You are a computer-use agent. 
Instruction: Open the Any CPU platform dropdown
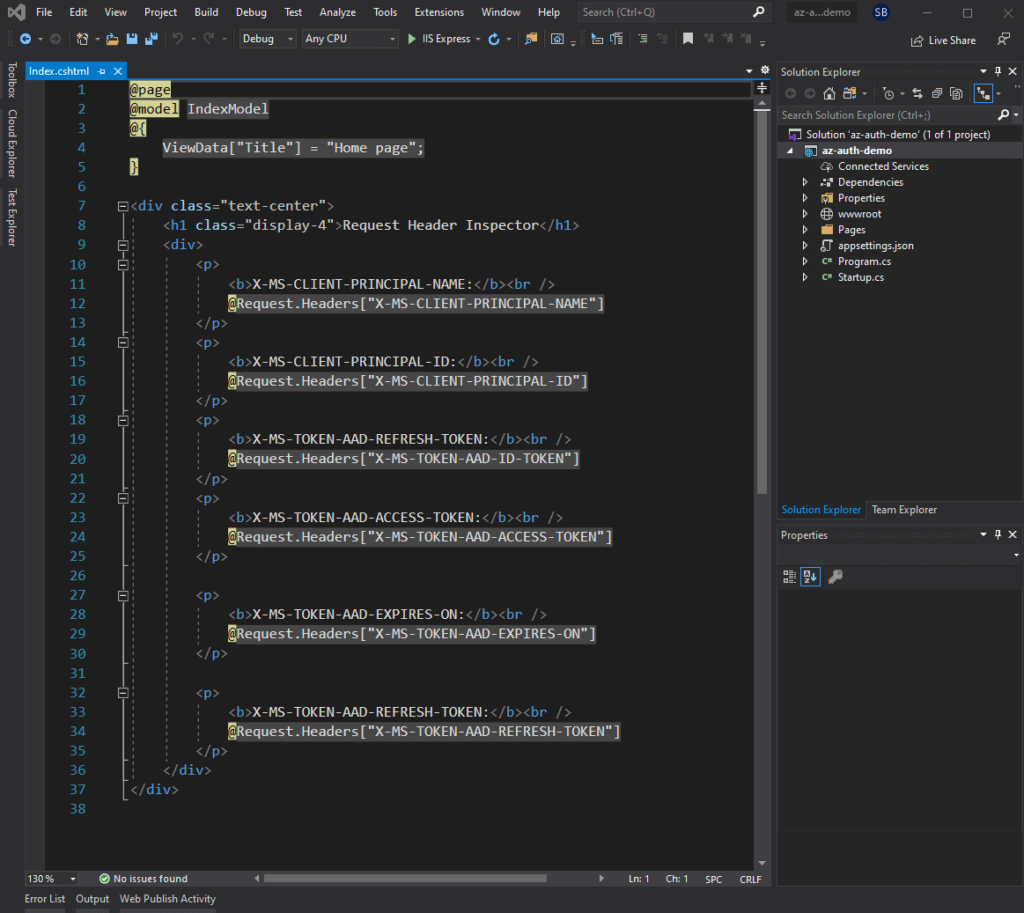350,39
